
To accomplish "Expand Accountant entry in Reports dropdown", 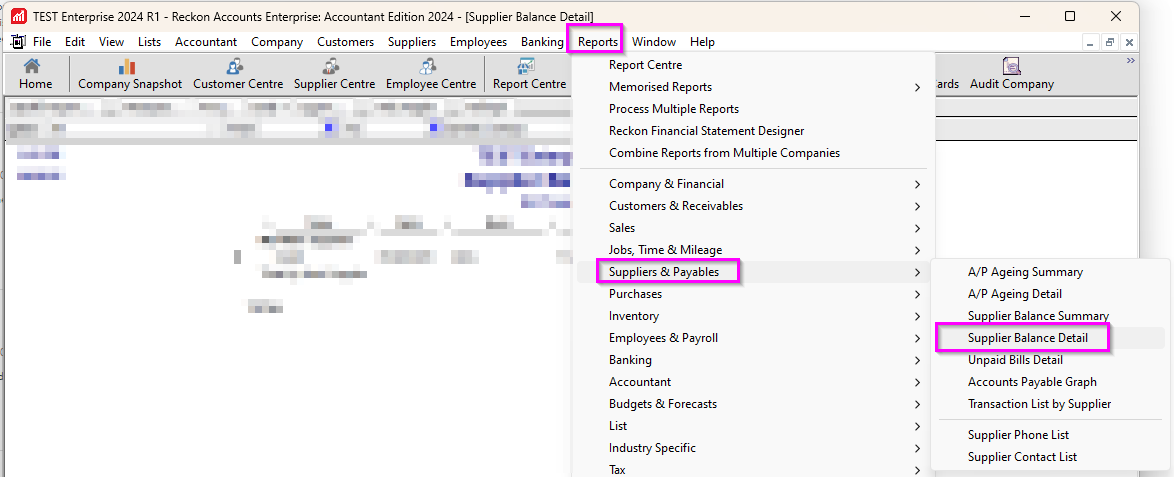I will [752, 382].
